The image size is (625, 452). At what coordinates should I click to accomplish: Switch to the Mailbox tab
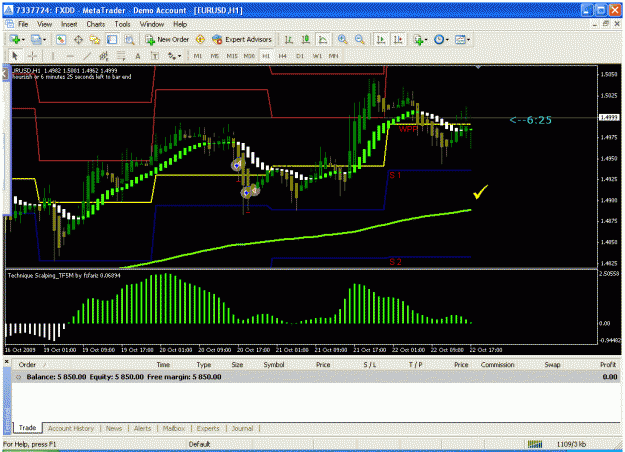(x=174, y=428)
